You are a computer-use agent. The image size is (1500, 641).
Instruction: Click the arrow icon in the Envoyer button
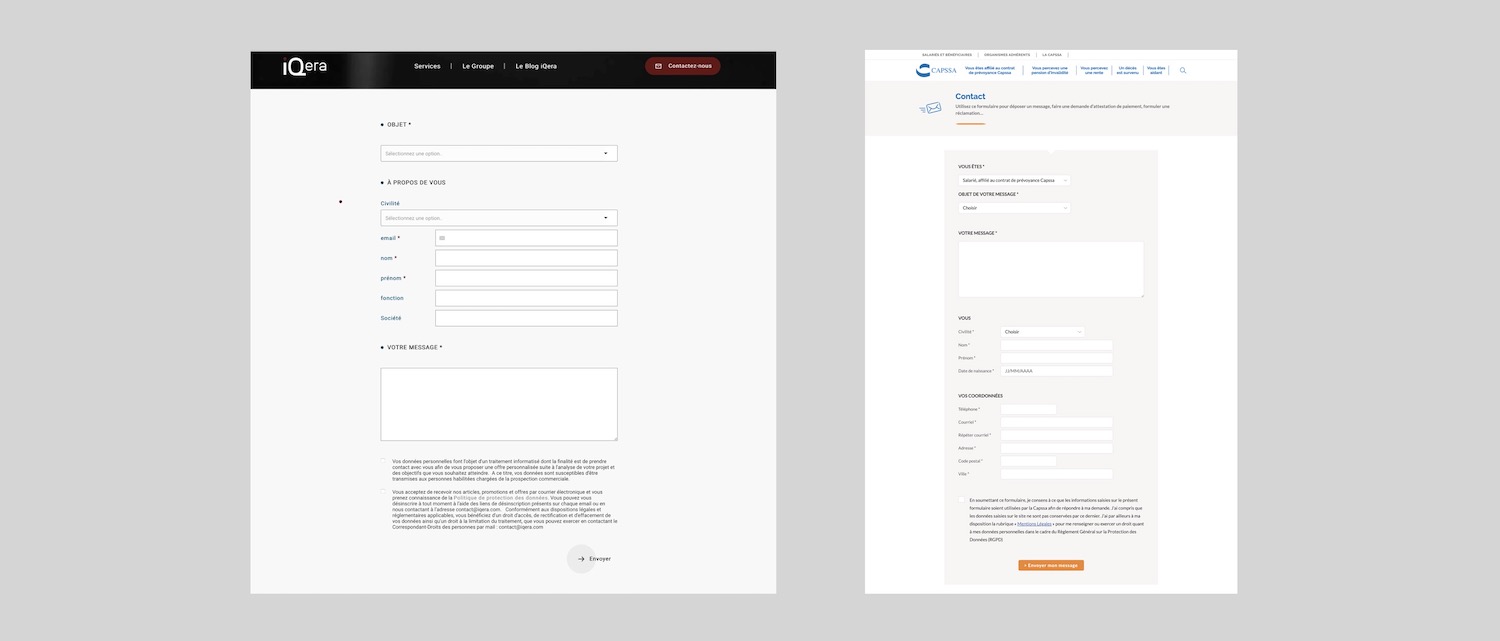pos(580,559)
